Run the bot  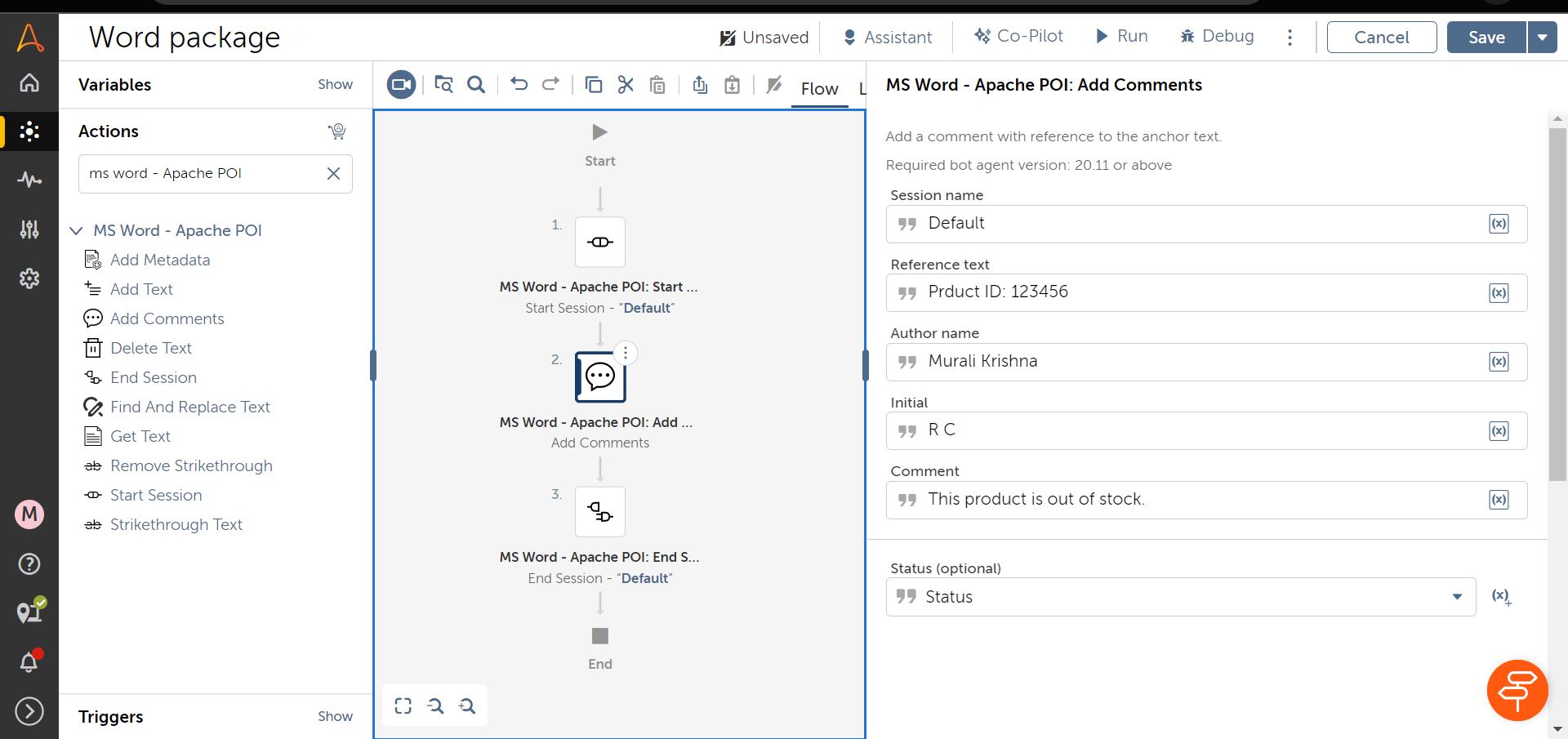[1122, 36]
